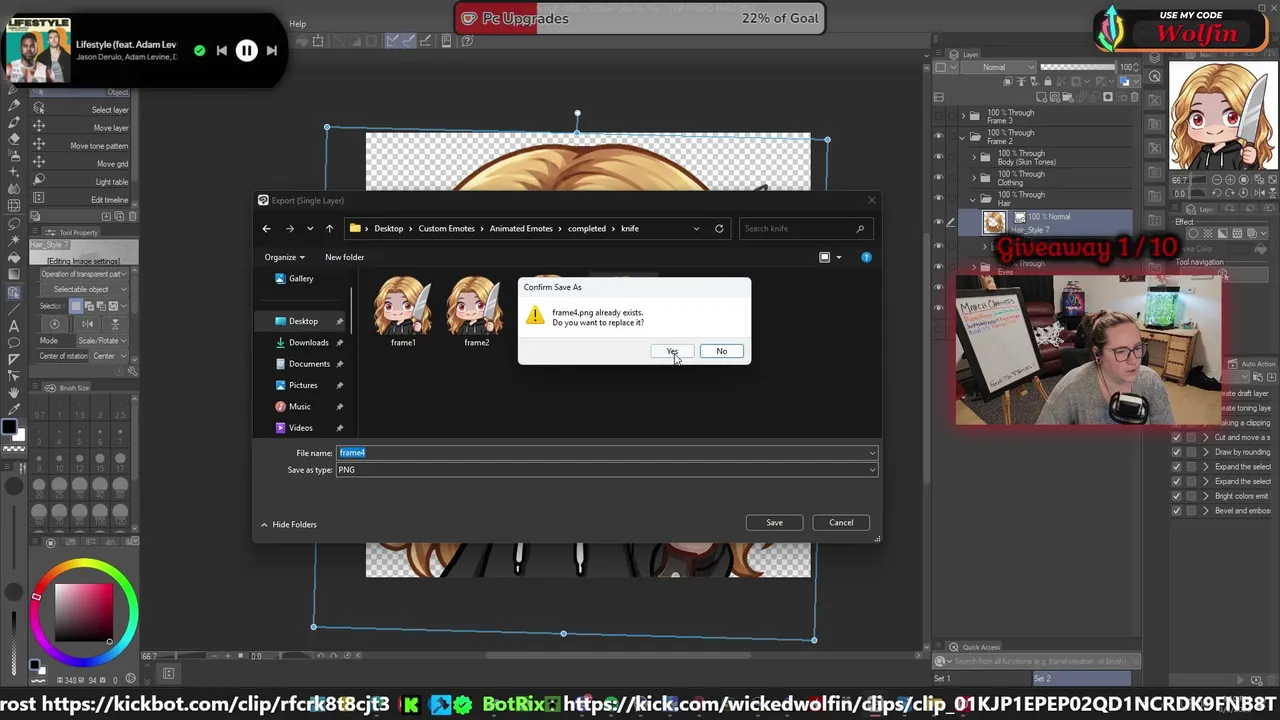Decline replacement with the No button
The image size is (1280, 720).
721,351
